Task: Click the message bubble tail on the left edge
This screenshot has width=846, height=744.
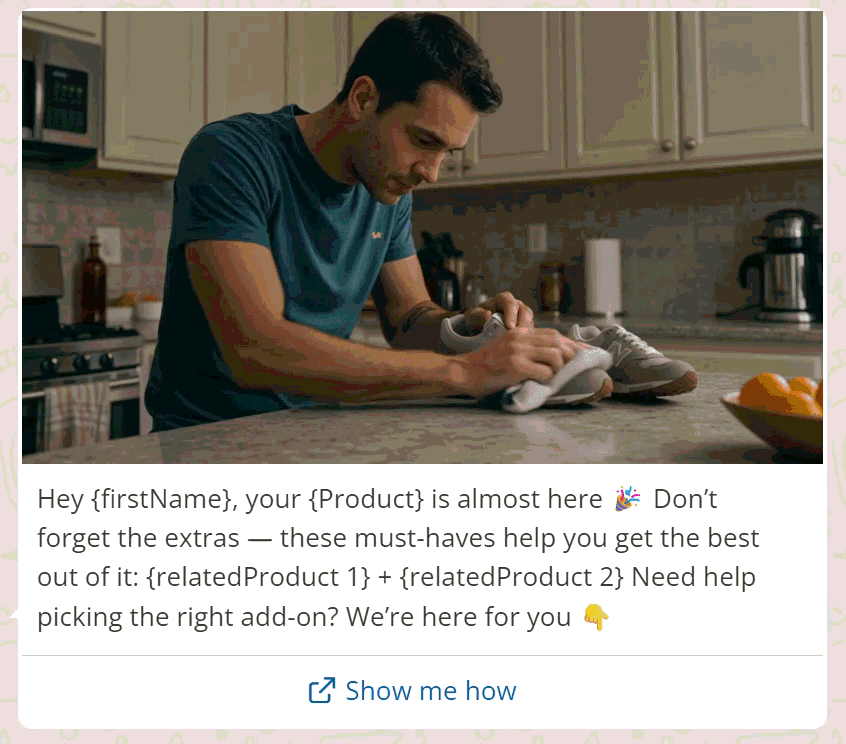Action: 14,615
